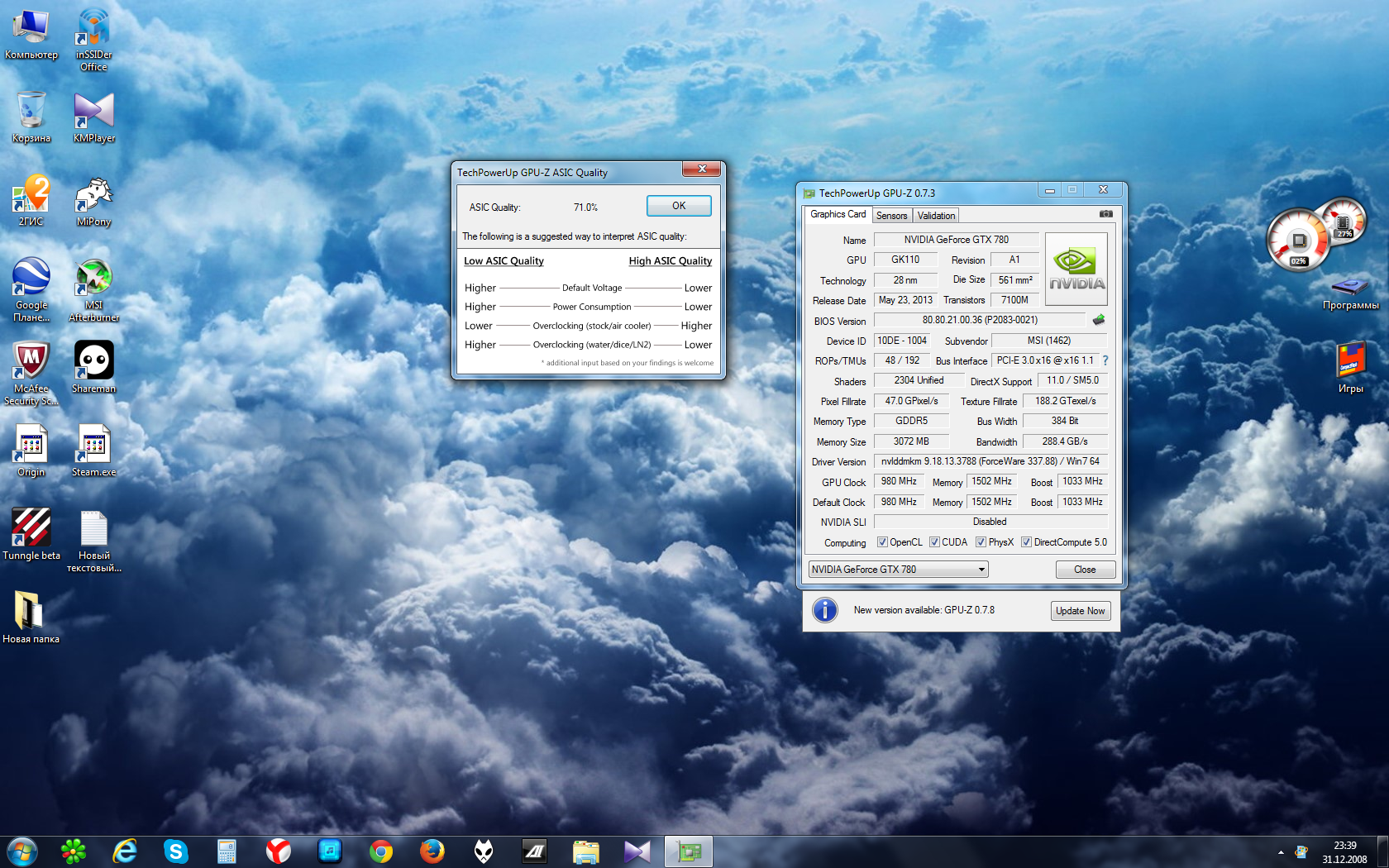This screenshot has width=1389, height=868.
Task: Switch to the Sensors tab
Action: click(891, 216)
